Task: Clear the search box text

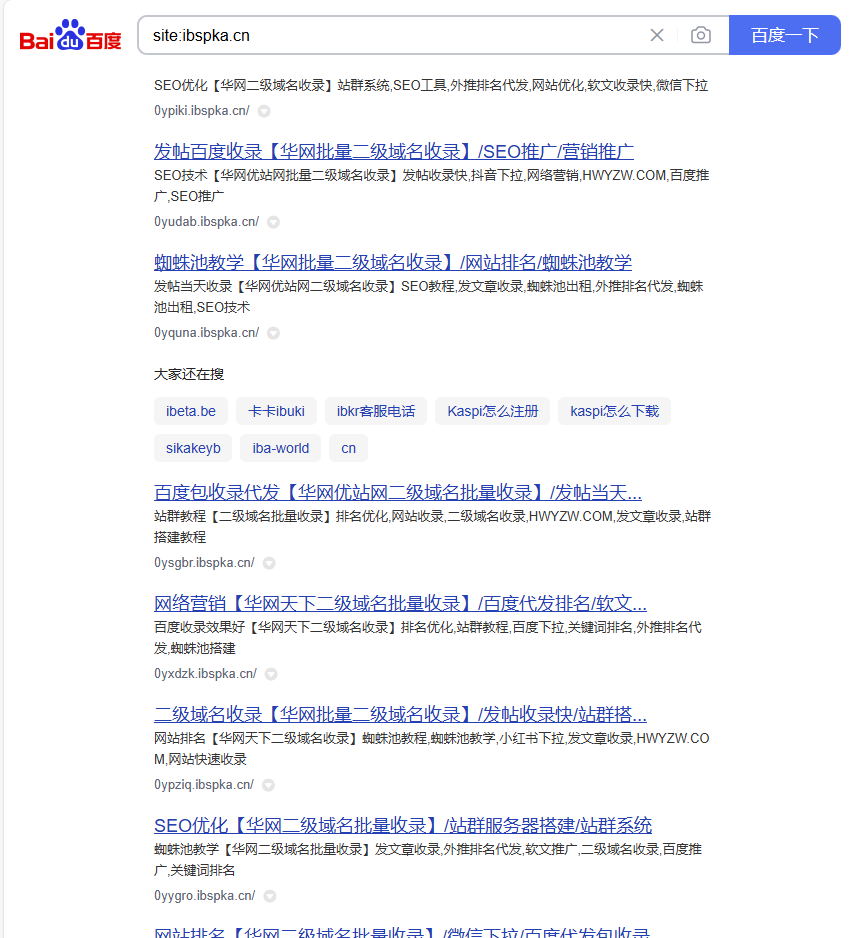Action: click(x=657, y=36)
